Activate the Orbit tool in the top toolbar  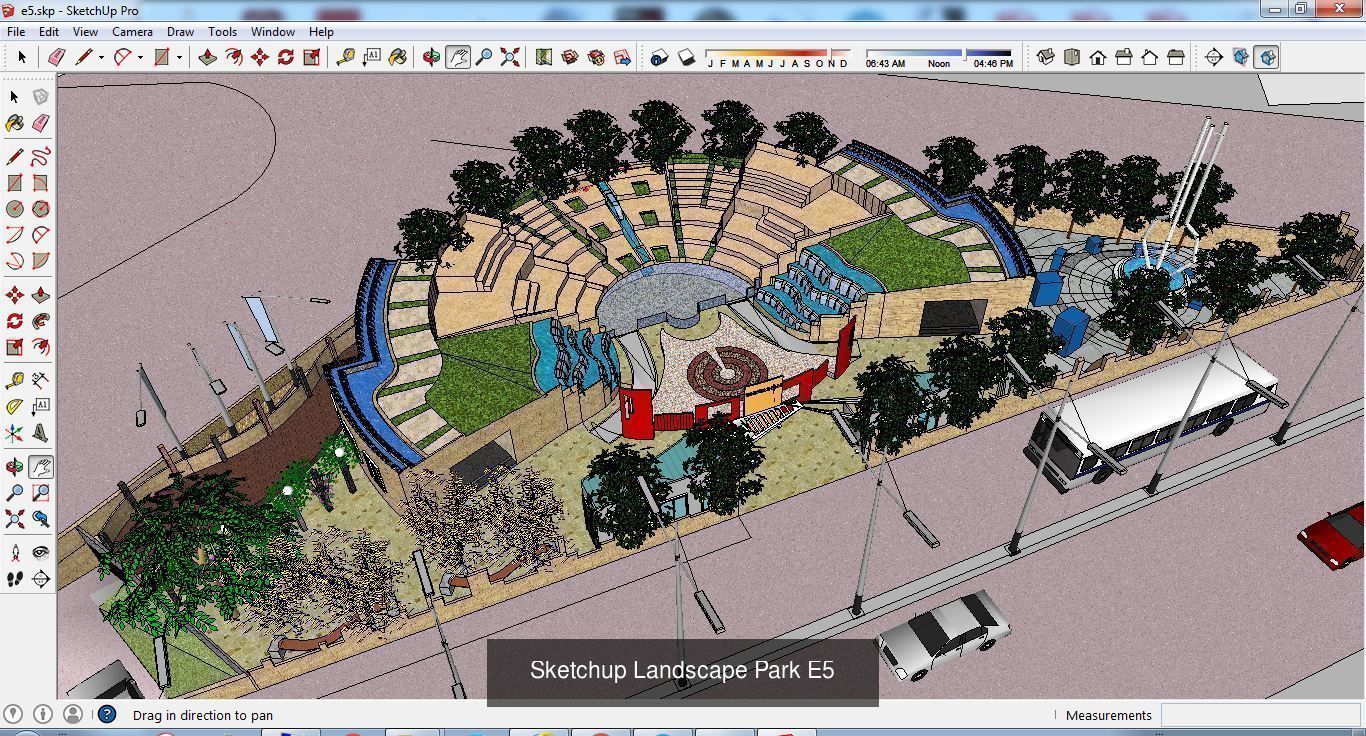pos(431,57)
